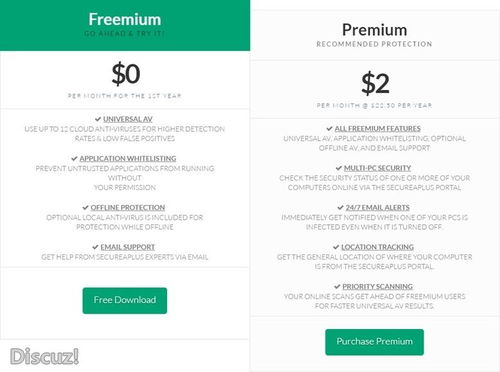Click the Purchase Premium button
Image resolution: width=500 pixels, height=372 pixels.
(x=374, y=342)
